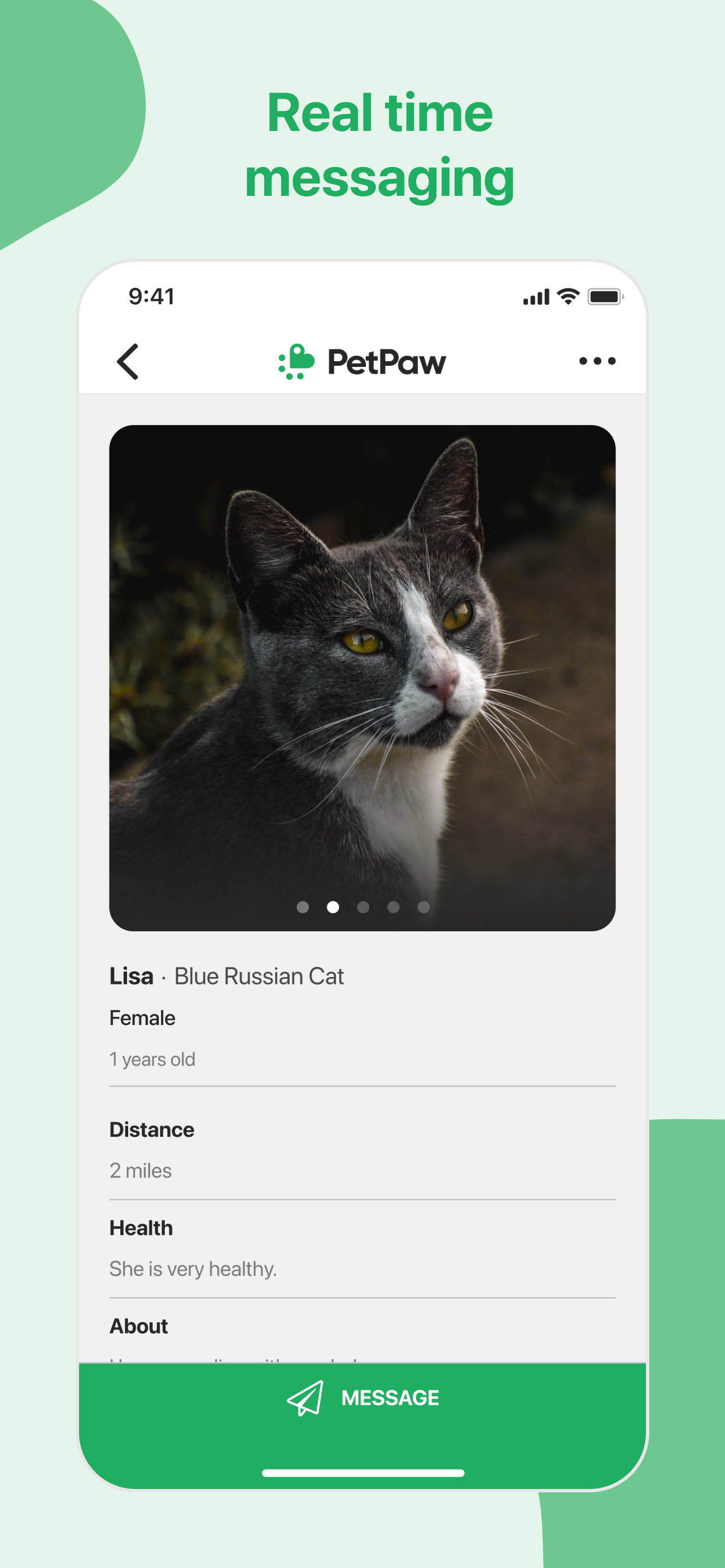
Task: Tap the back arrow icon
Action: coord(128,362)
